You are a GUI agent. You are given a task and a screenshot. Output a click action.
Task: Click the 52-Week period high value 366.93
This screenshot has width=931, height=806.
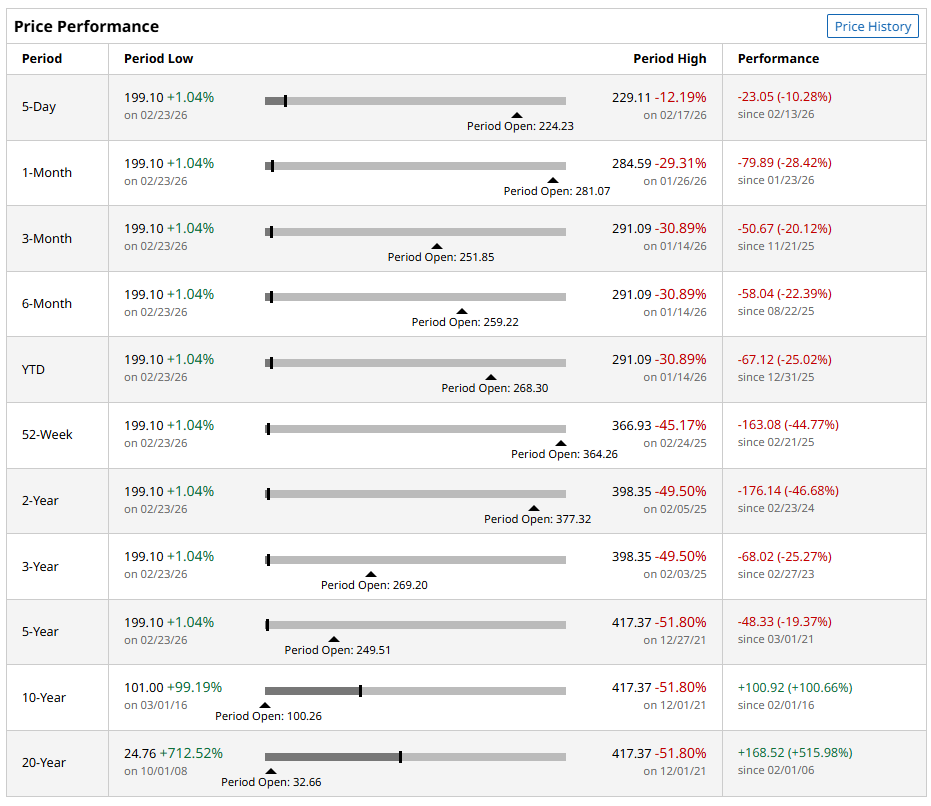[631, 425]
